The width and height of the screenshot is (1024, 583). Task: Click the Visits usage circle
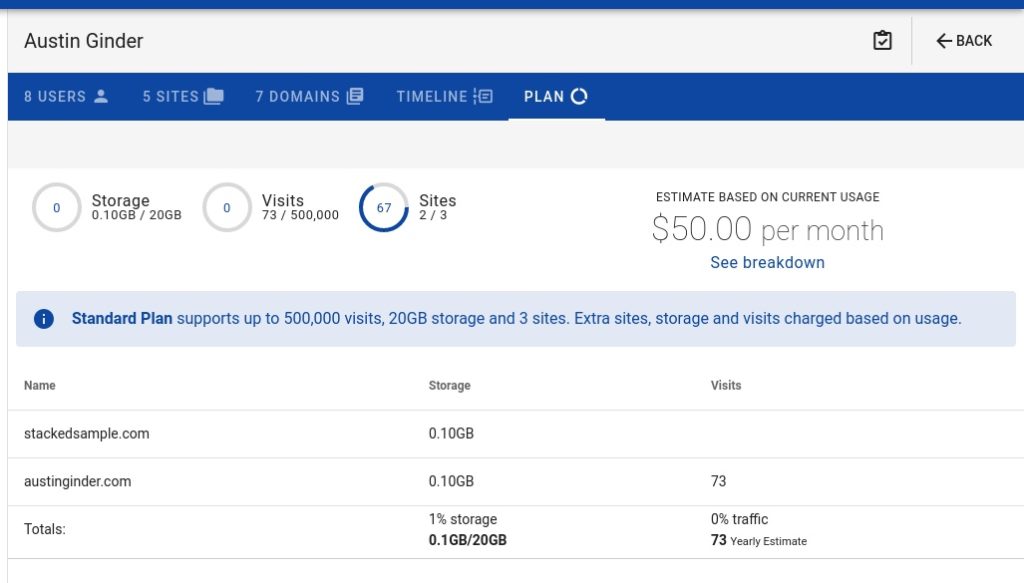tap(227, 208)
